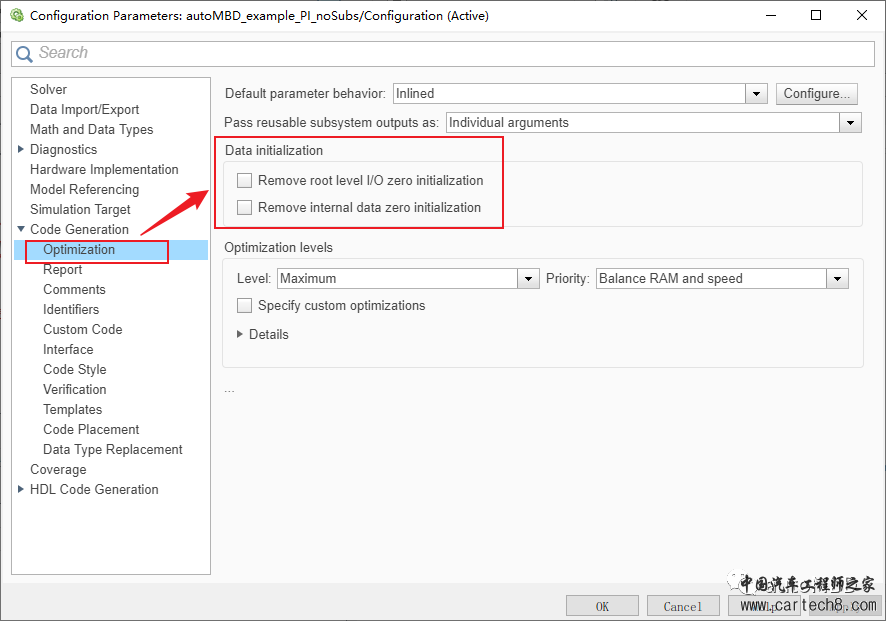Image resolution: width=886 pixels, height=621 pixels.
Task: Open the Report subpane
Action: (63, 270)
